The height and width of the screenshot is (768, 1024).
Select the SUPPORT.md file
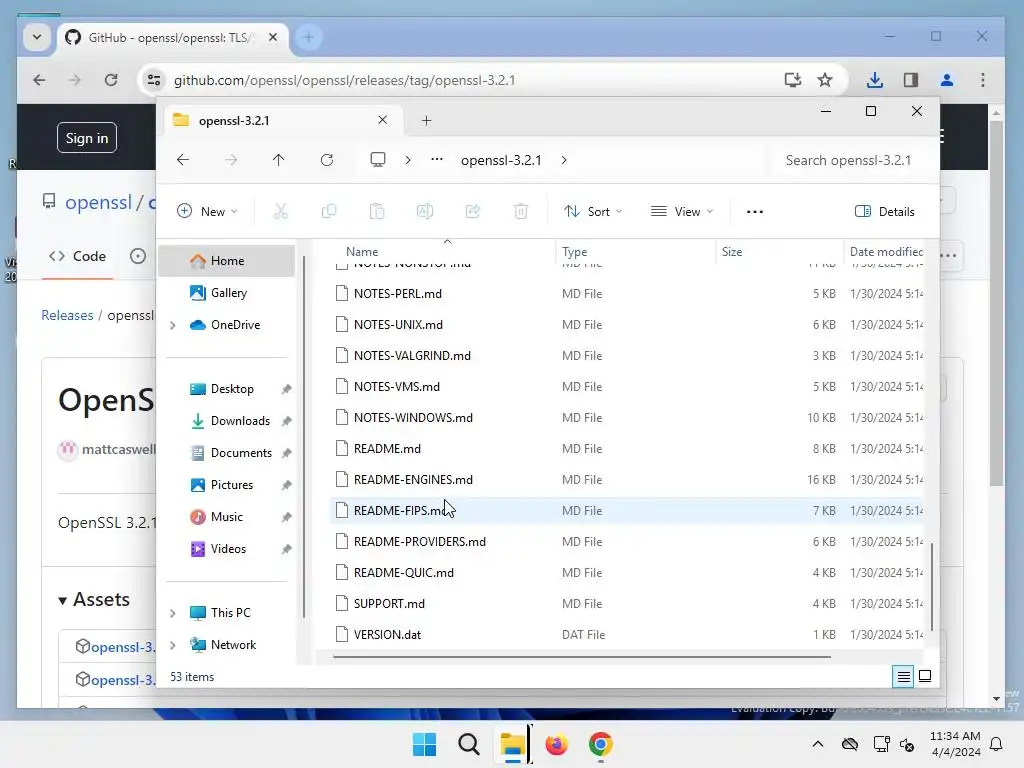pos(626,603)
